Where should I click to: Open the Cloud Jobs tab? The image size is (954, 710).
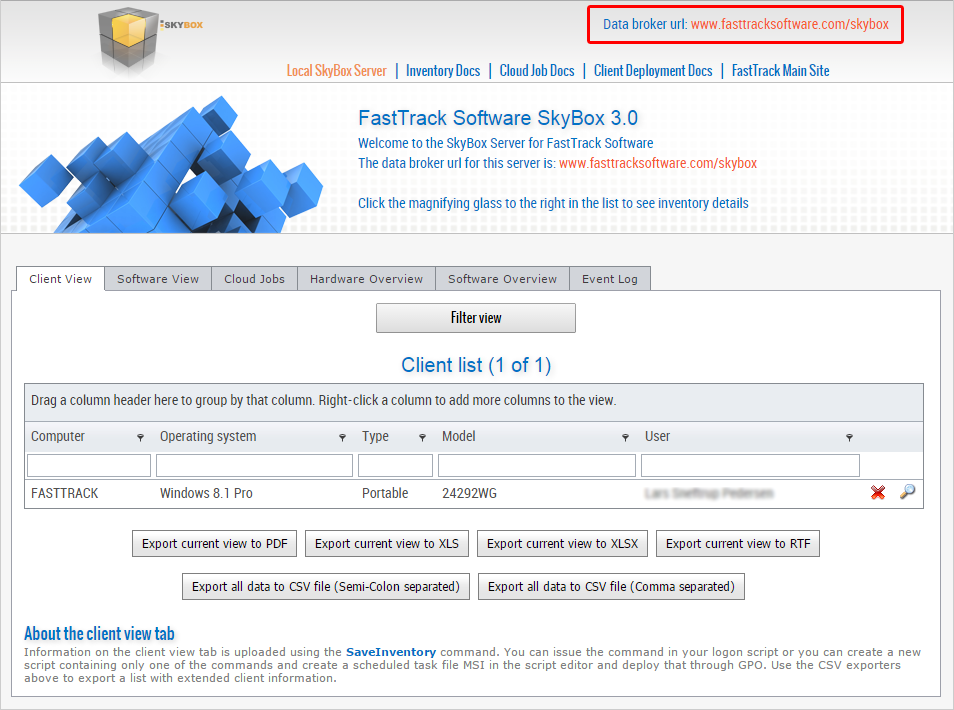[x=254, y=279]
